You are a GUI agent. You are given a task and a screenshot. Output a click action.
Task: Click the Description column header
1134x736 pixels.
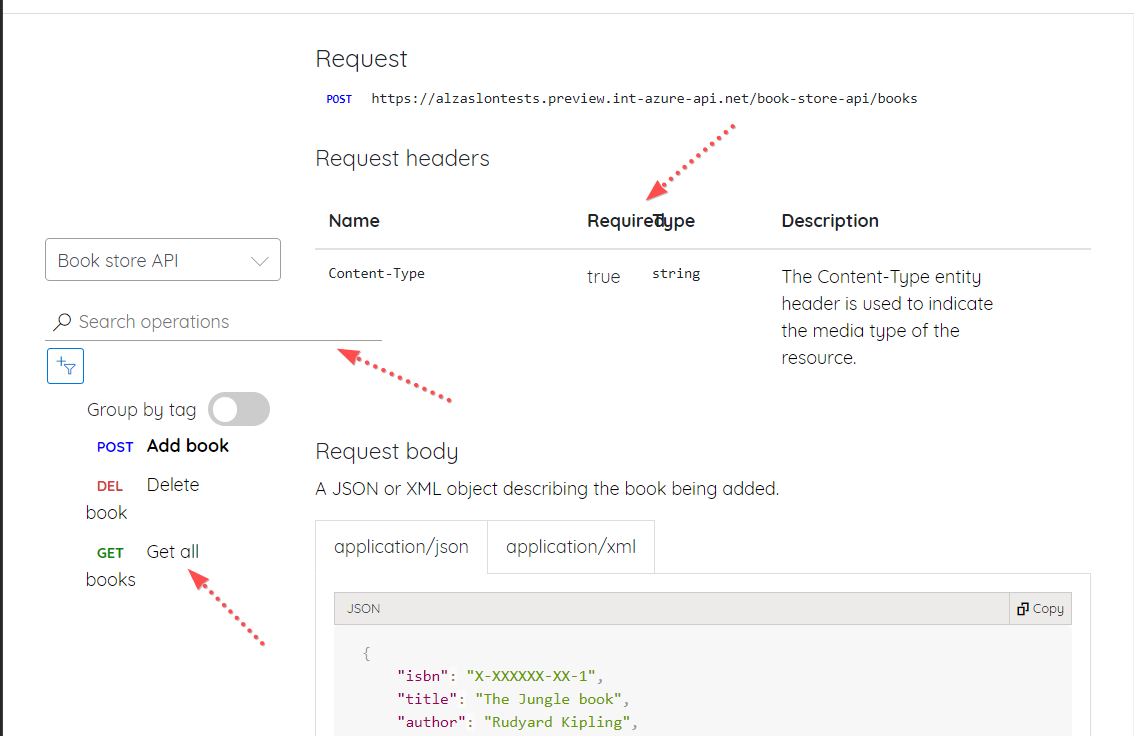click(830, 221)
